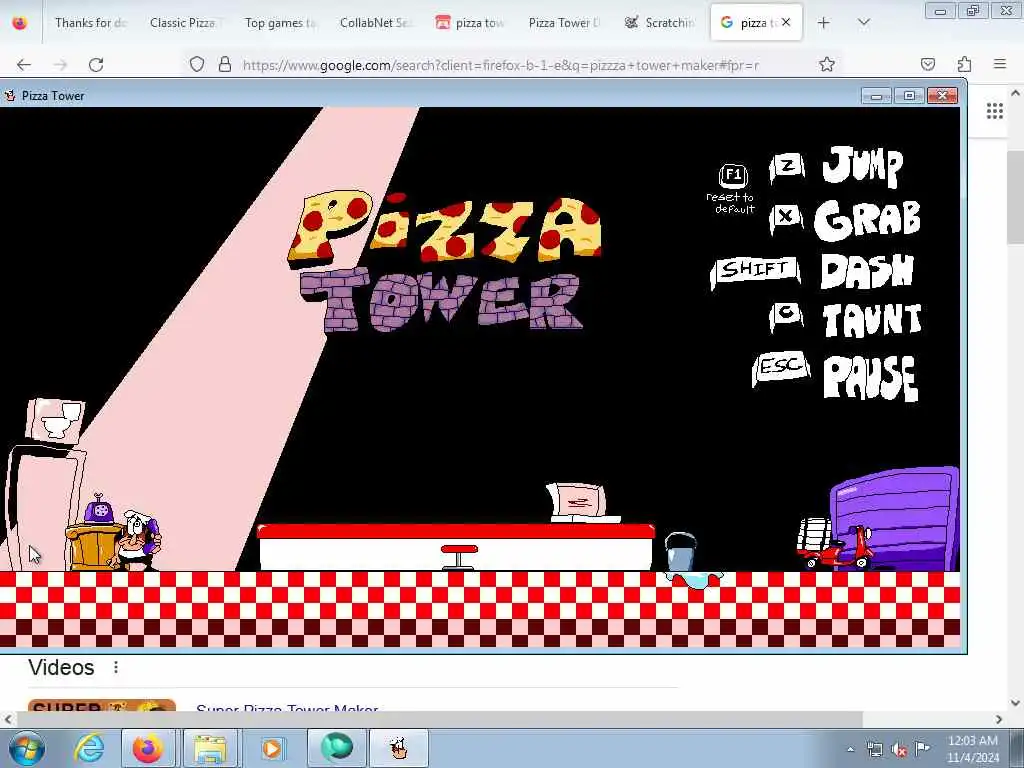Open a new browser tab

pos(824,23)
